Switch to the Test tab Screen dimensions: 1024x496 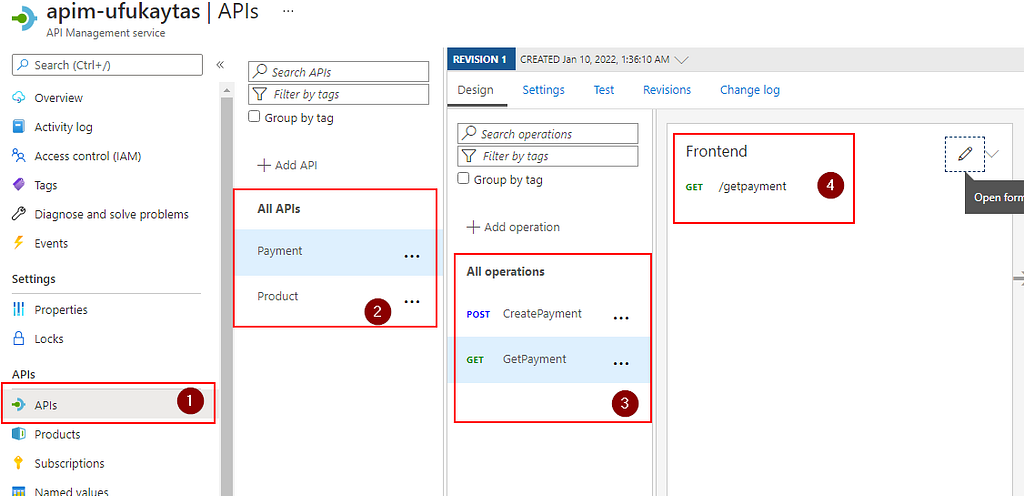(x=604, y=90)
